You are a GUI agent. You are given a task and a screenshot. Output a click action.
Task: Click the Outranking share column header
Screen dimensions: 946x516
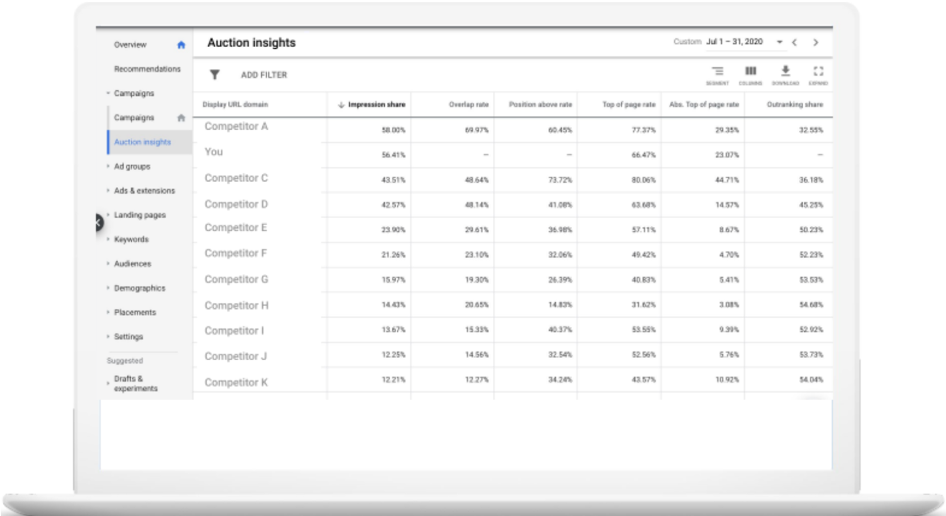(794, 105)
